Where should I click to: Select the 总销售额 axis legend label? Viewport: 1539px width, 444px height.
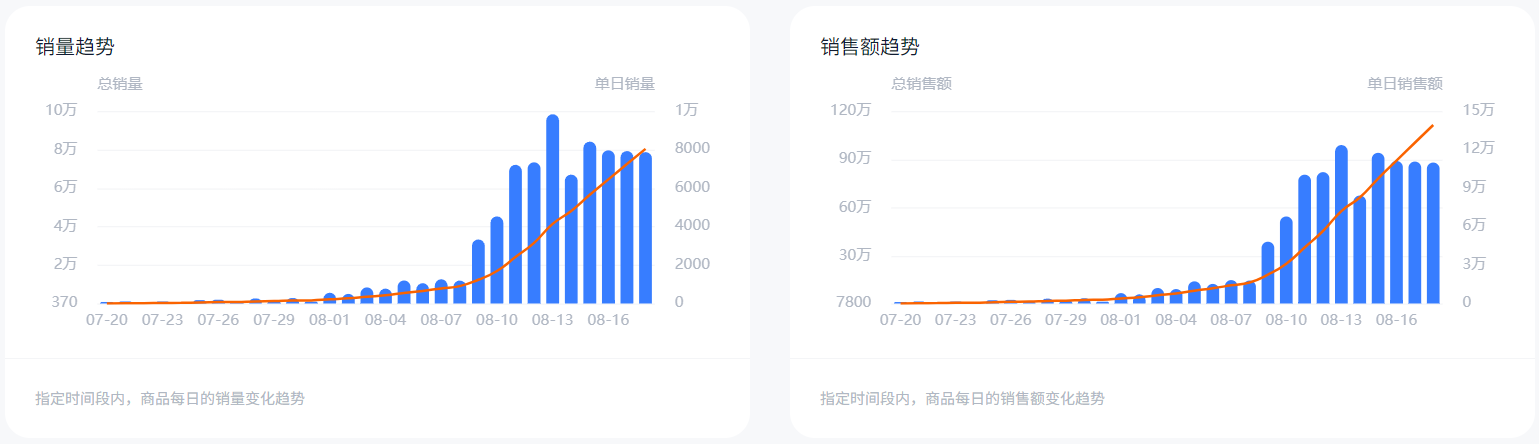click(x=921, y=84)
